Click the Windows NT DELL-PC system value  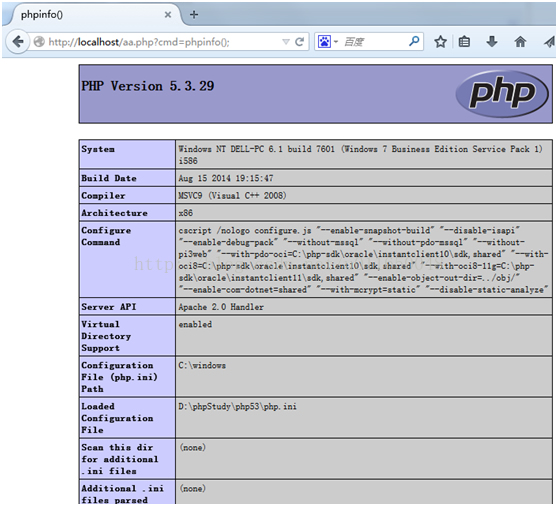coord(360,155)
